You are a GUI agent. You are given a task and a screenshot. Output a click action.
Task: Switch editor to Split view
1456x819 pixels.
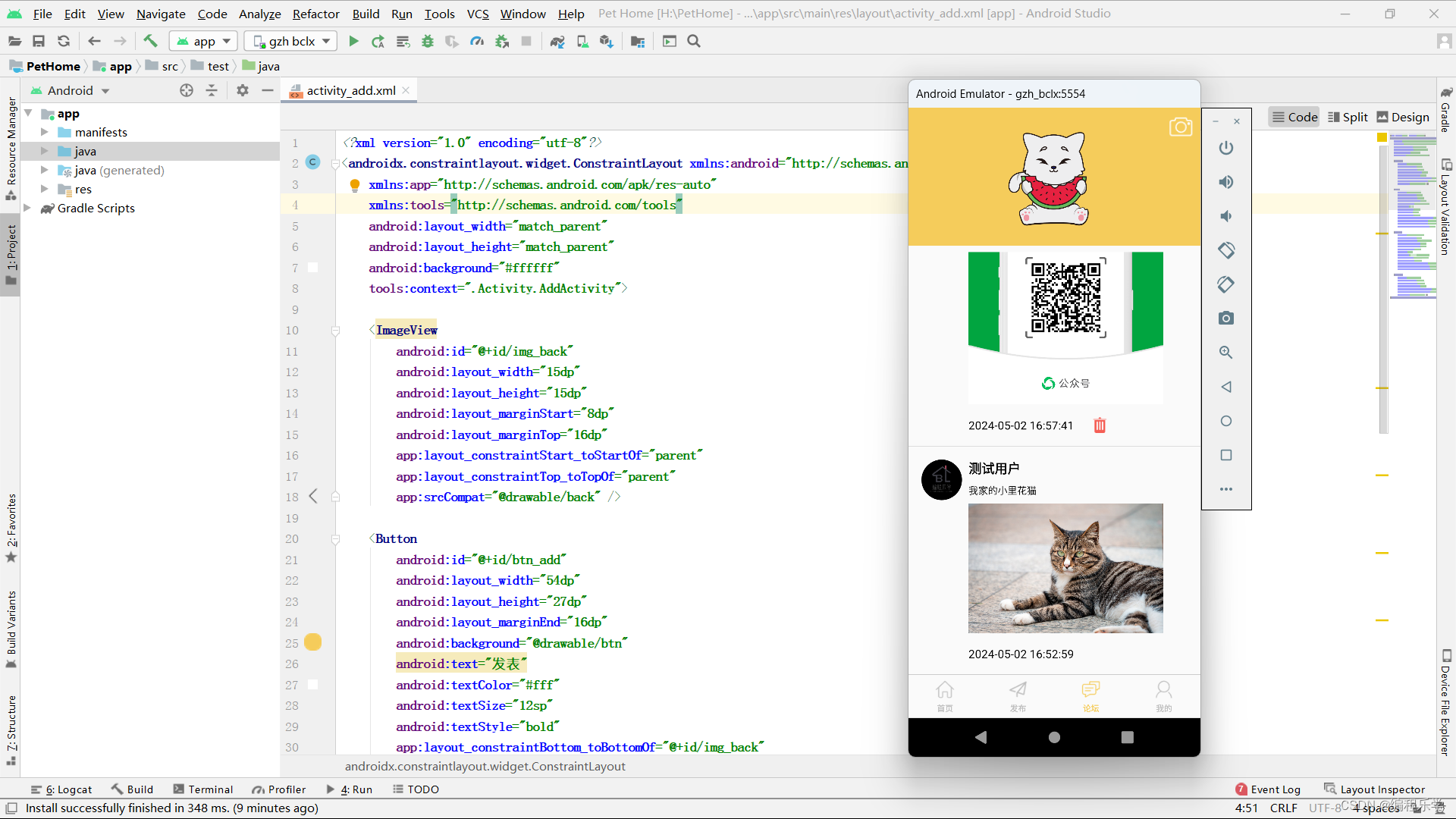[x=1348, y=117]
